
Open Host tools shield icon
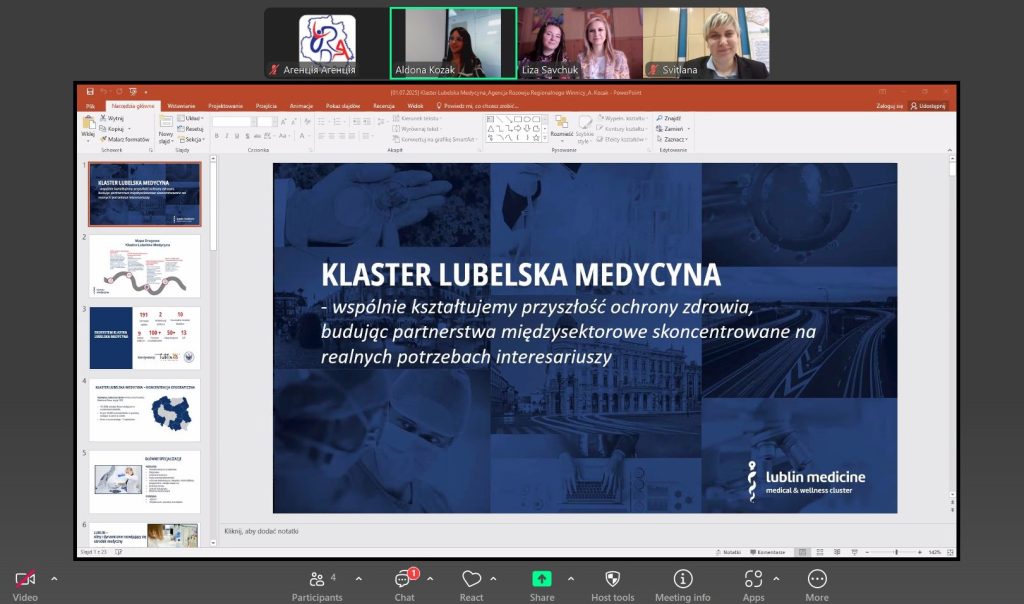613,580
